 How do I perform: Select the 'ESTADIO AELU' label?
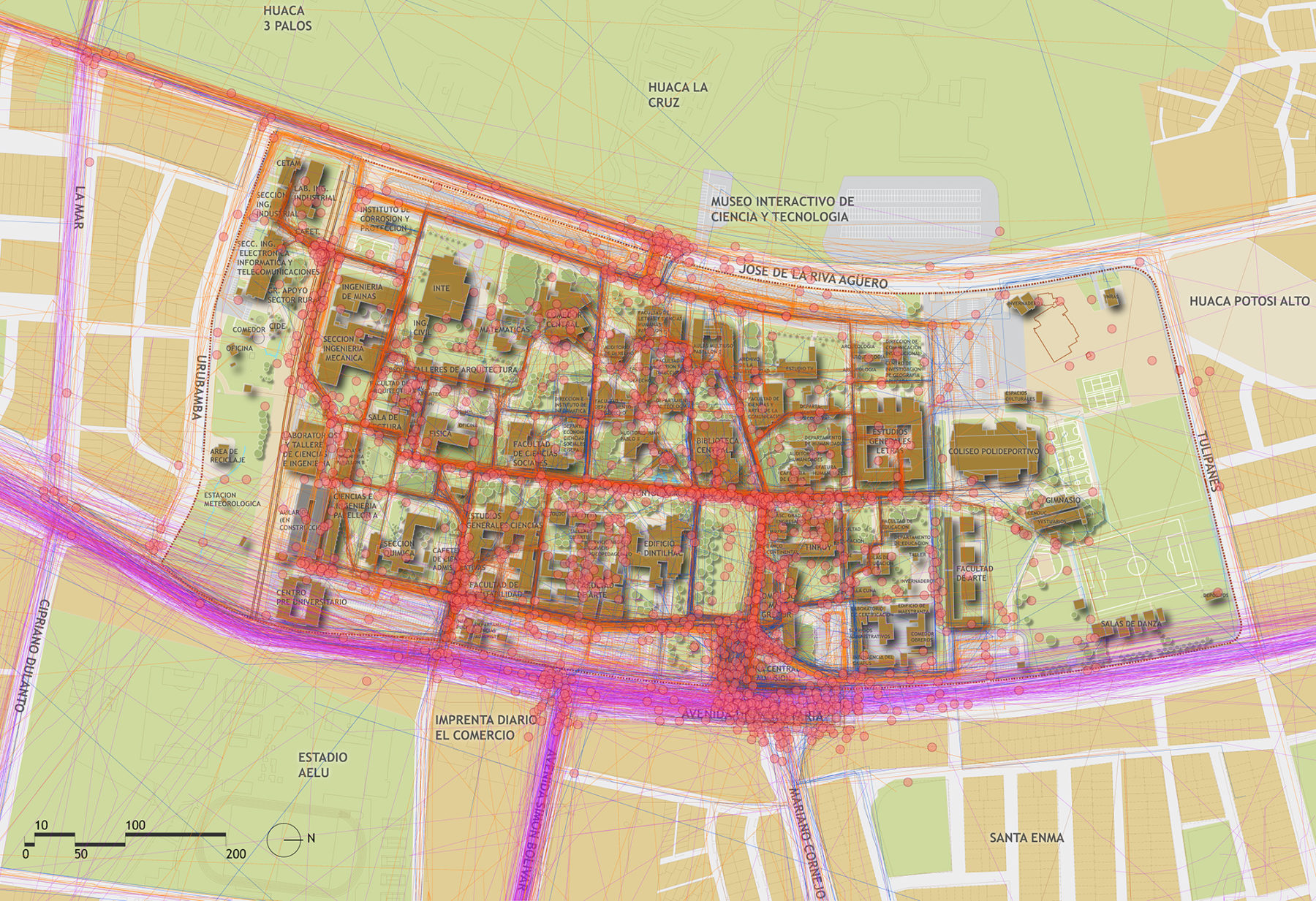[x=322, y=764]
